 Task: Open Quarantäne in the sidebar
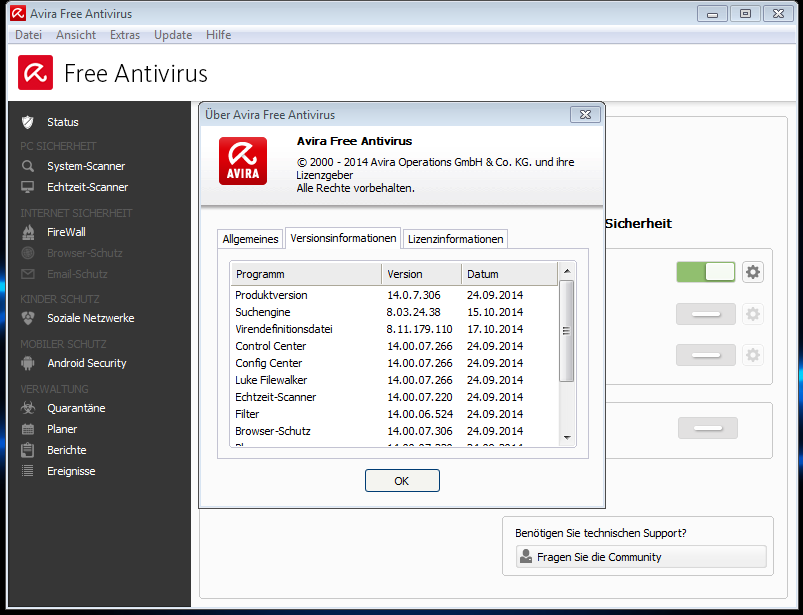coord(76,408)
